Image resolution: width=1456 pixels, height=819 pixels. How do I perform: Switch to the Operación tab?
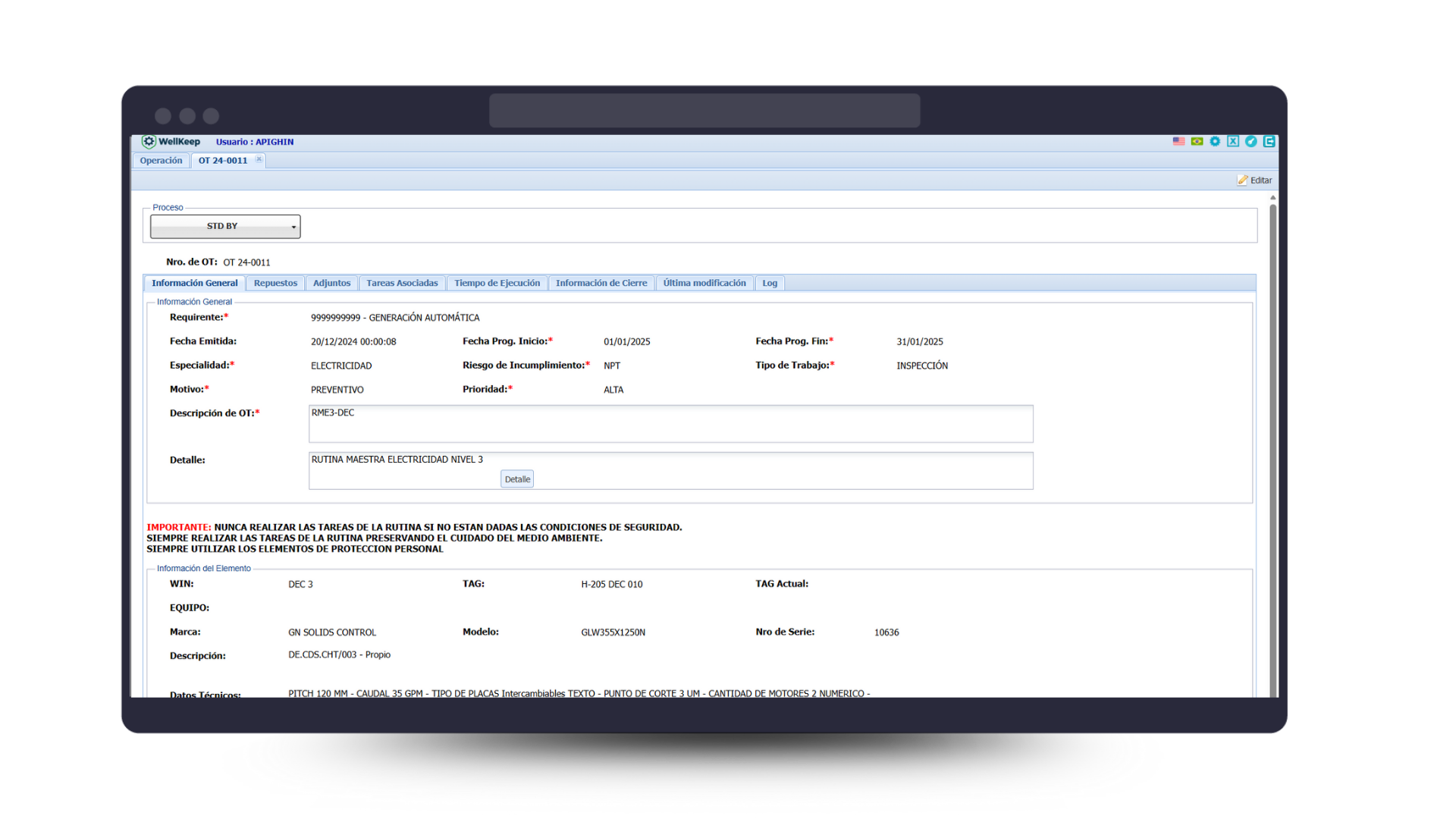point(161,161)
